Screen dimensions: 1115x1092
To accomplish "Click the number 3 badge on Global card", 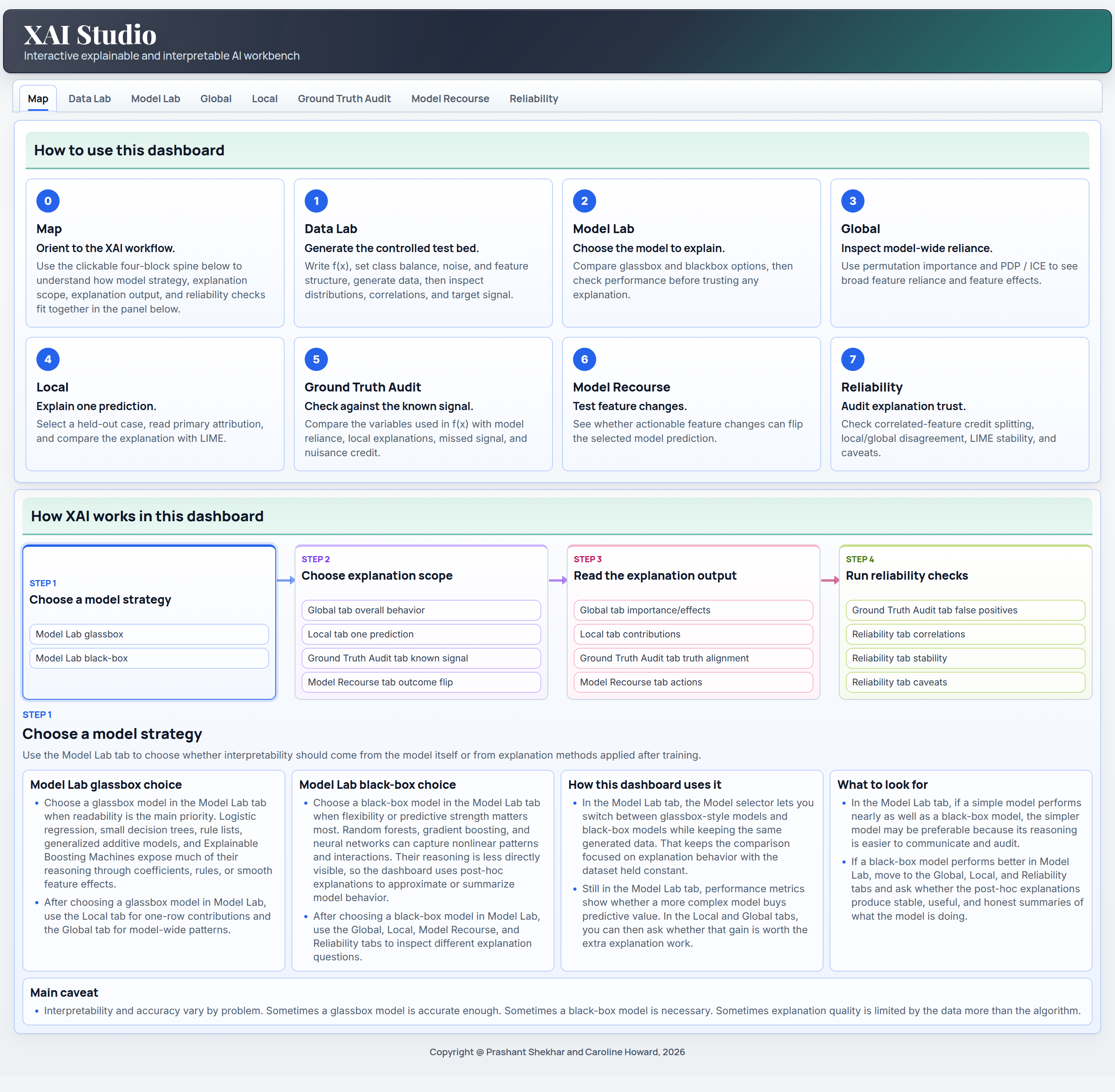I will tap(853, 201).
